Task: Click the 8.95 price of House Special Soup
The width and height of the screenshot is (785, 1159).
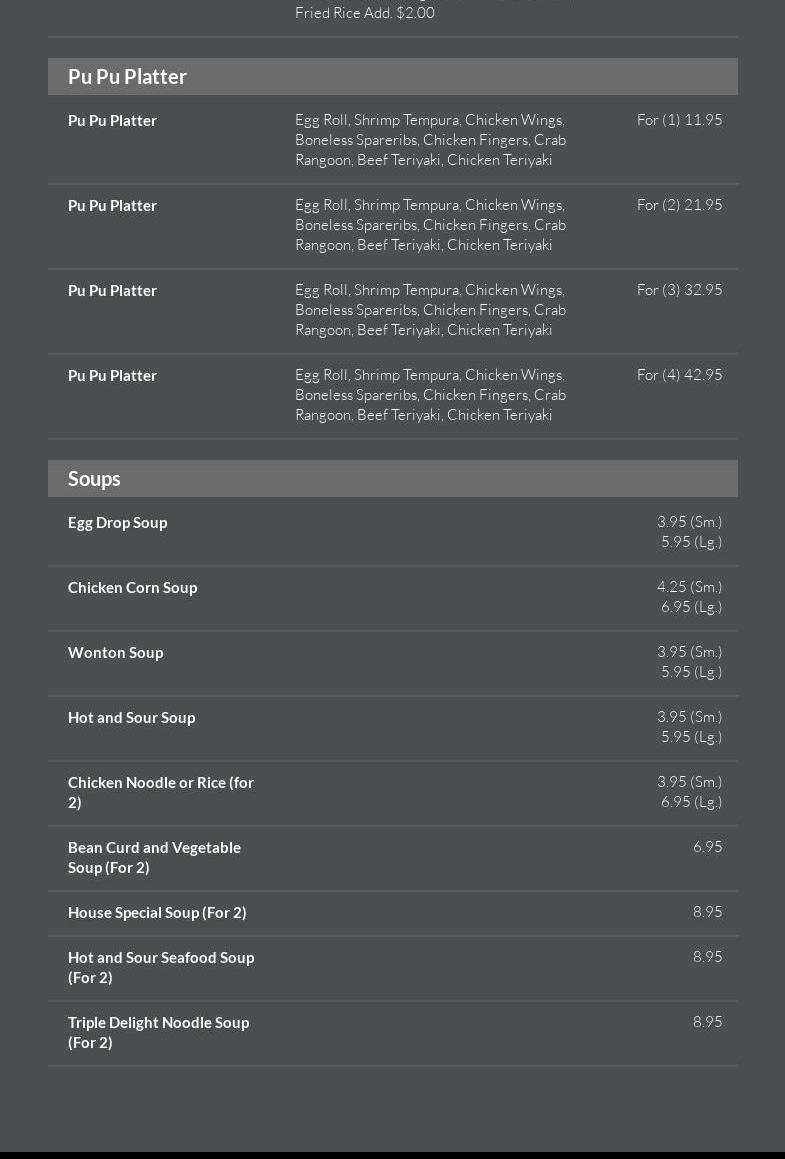Action: 707,912
